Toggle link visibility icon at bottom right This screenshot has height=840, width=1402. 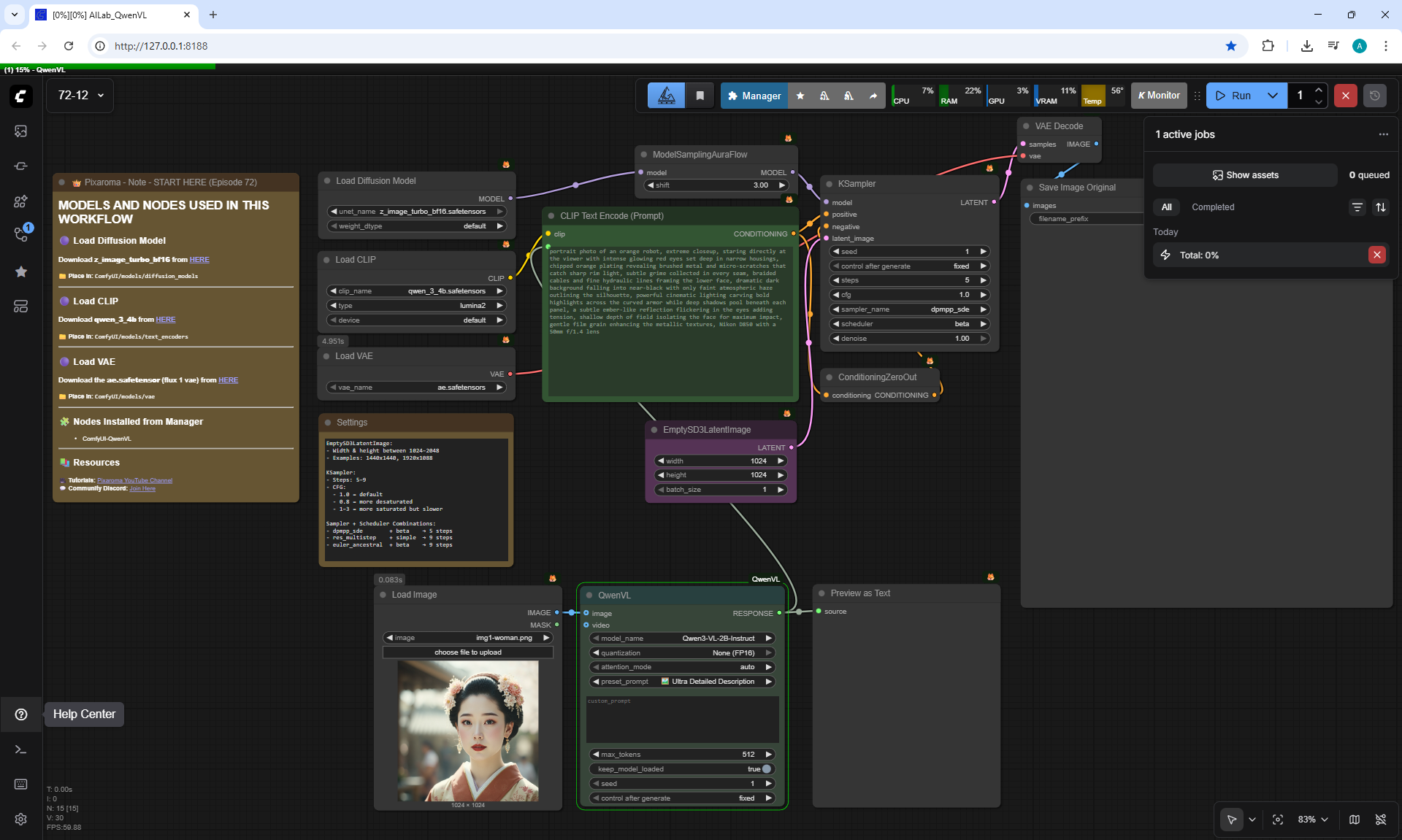pyautogui.click(x=1380, y=820)
